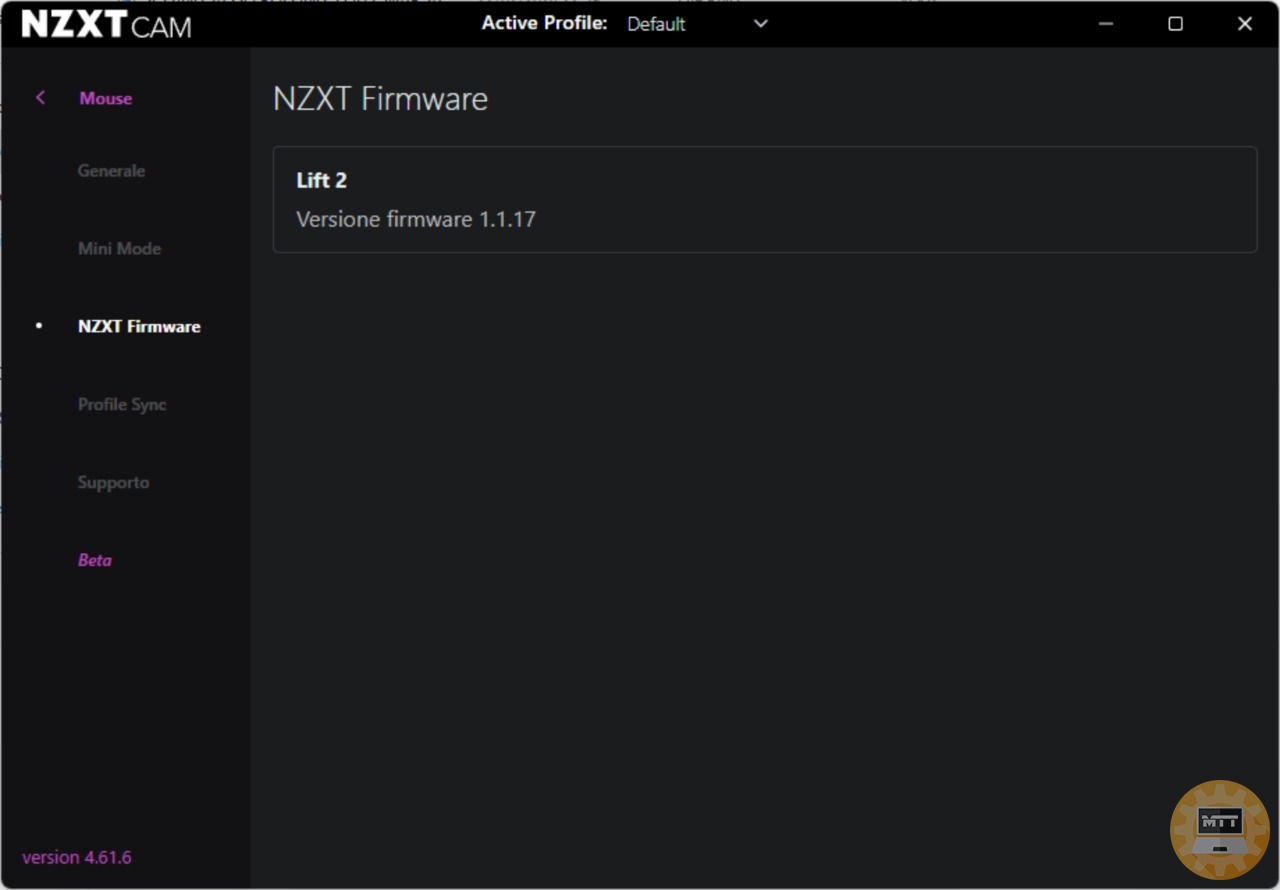Viewport: 1280px width, 890px height.
Task: Click the Mouse header in sidebar
Action: coord(106,98)
